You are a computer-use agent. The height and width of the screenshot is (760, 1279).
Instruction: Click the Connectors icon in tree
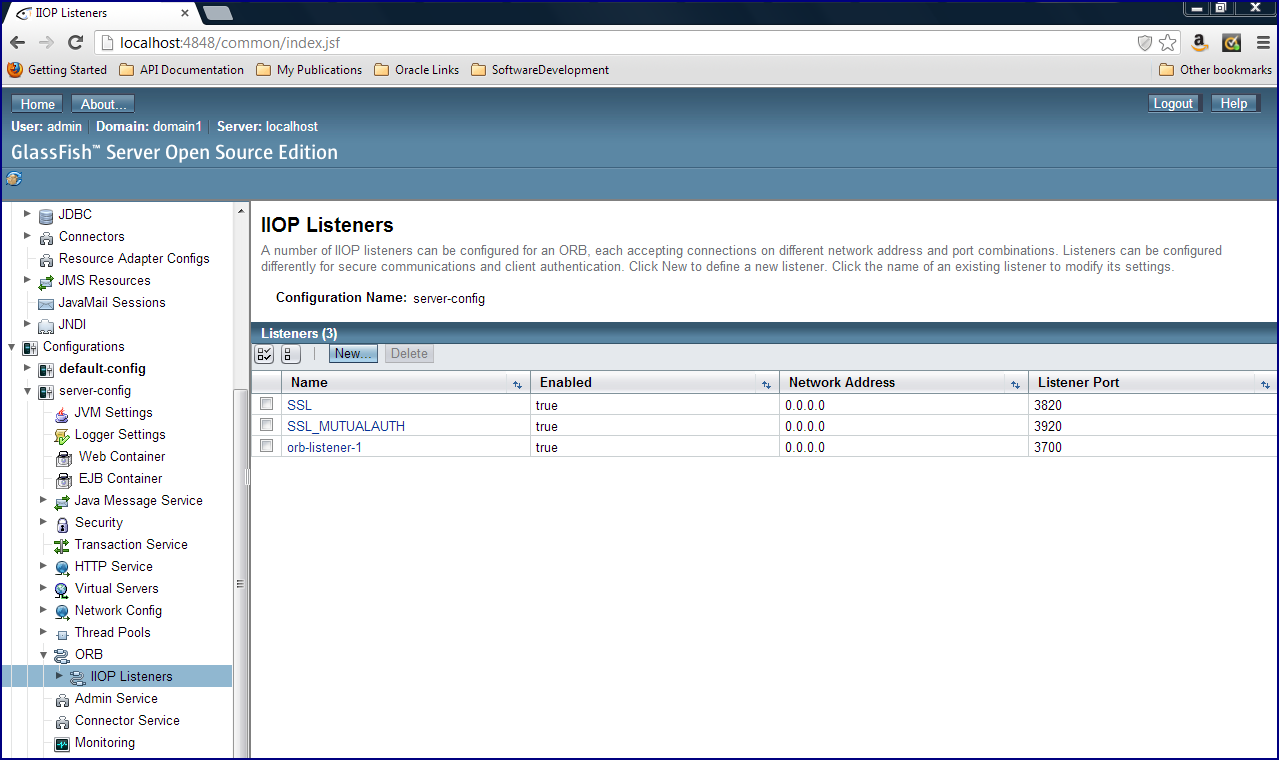(x=46, y=237)
